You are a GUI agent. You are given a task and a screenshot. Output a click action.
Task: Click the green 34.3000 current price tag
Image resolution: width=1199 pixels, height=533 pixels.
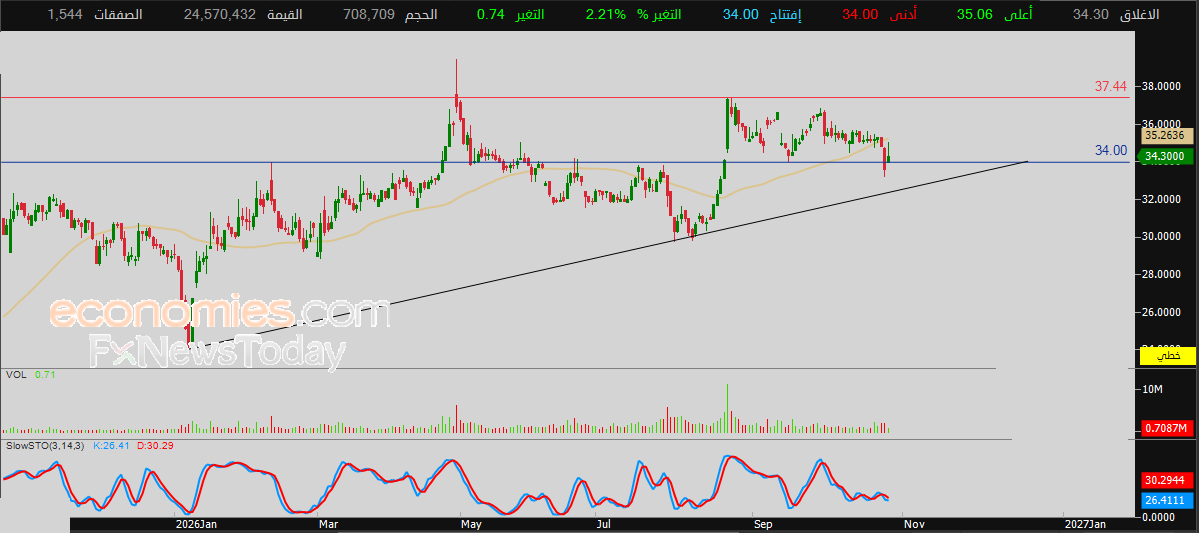(1165, 157)
